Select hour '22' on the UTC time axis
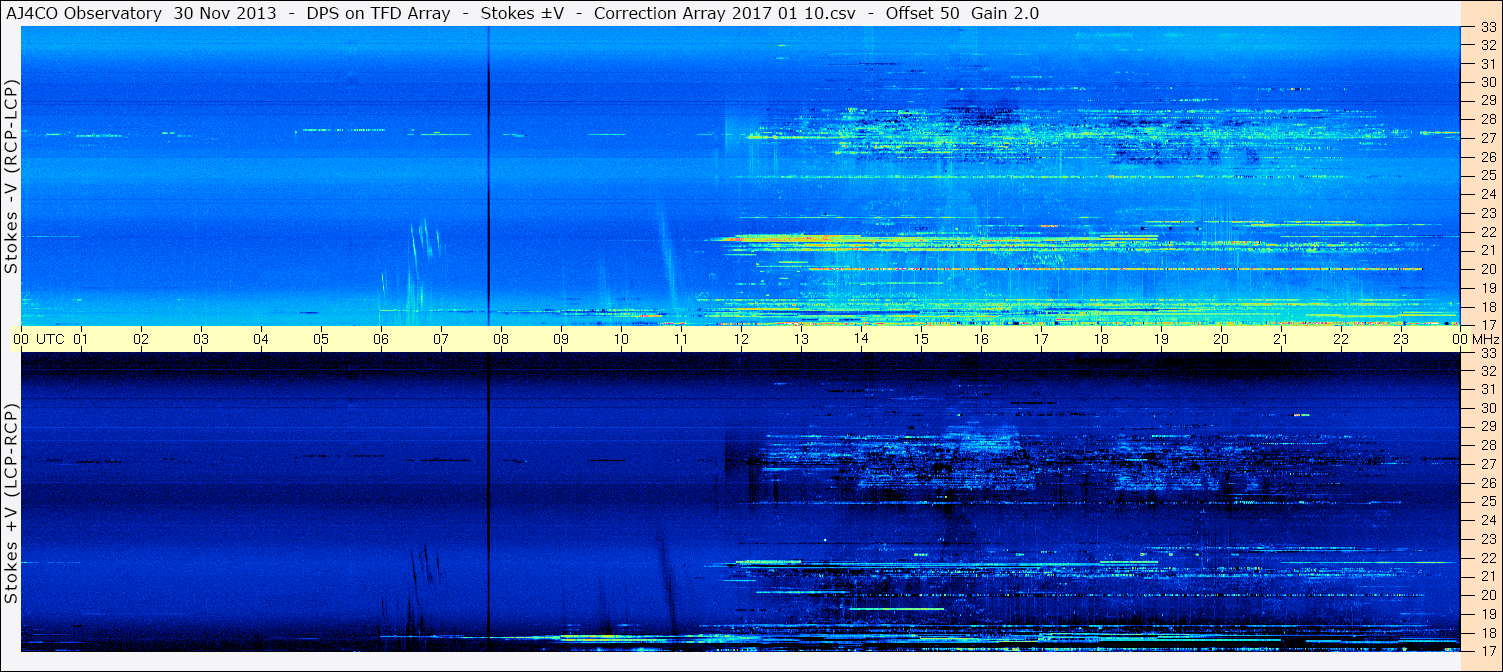 (1341, 340)
